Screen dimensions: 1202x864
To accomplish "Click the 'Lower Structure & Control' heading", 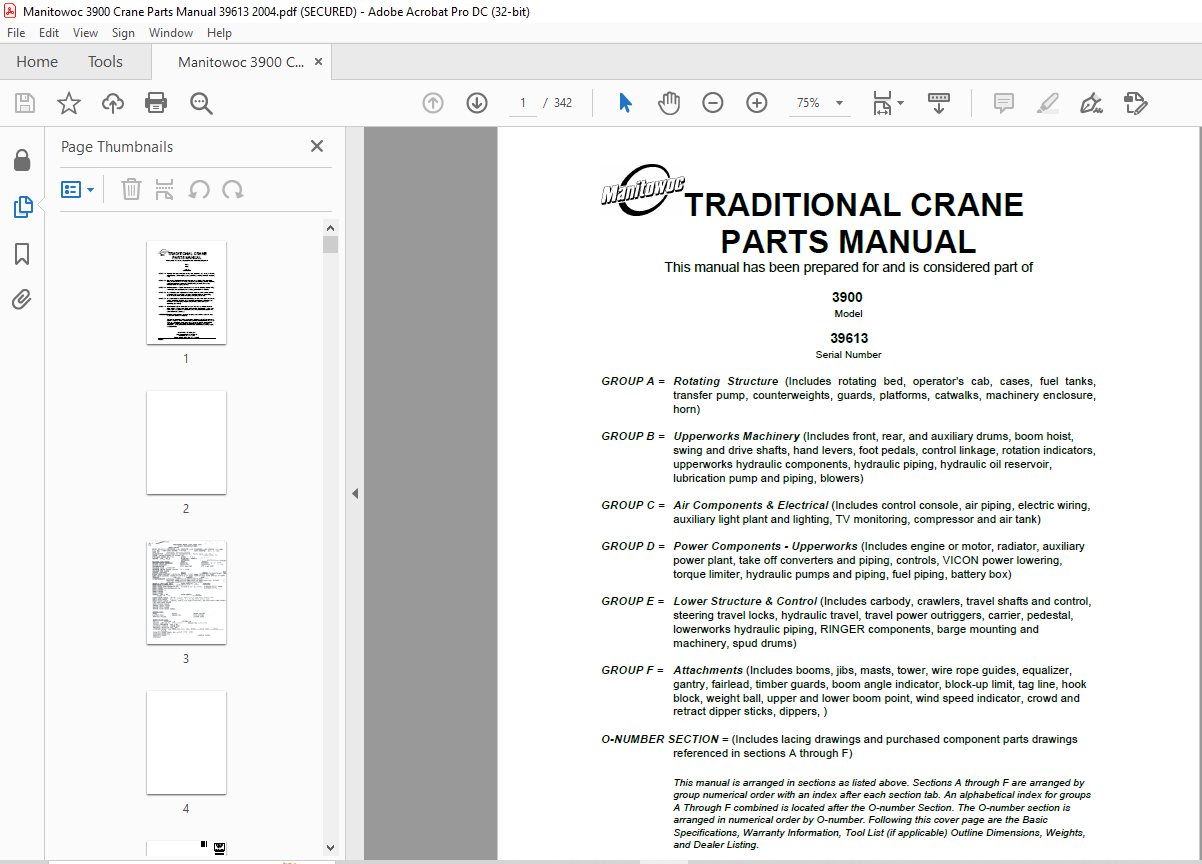I will [x=745, y=601].
